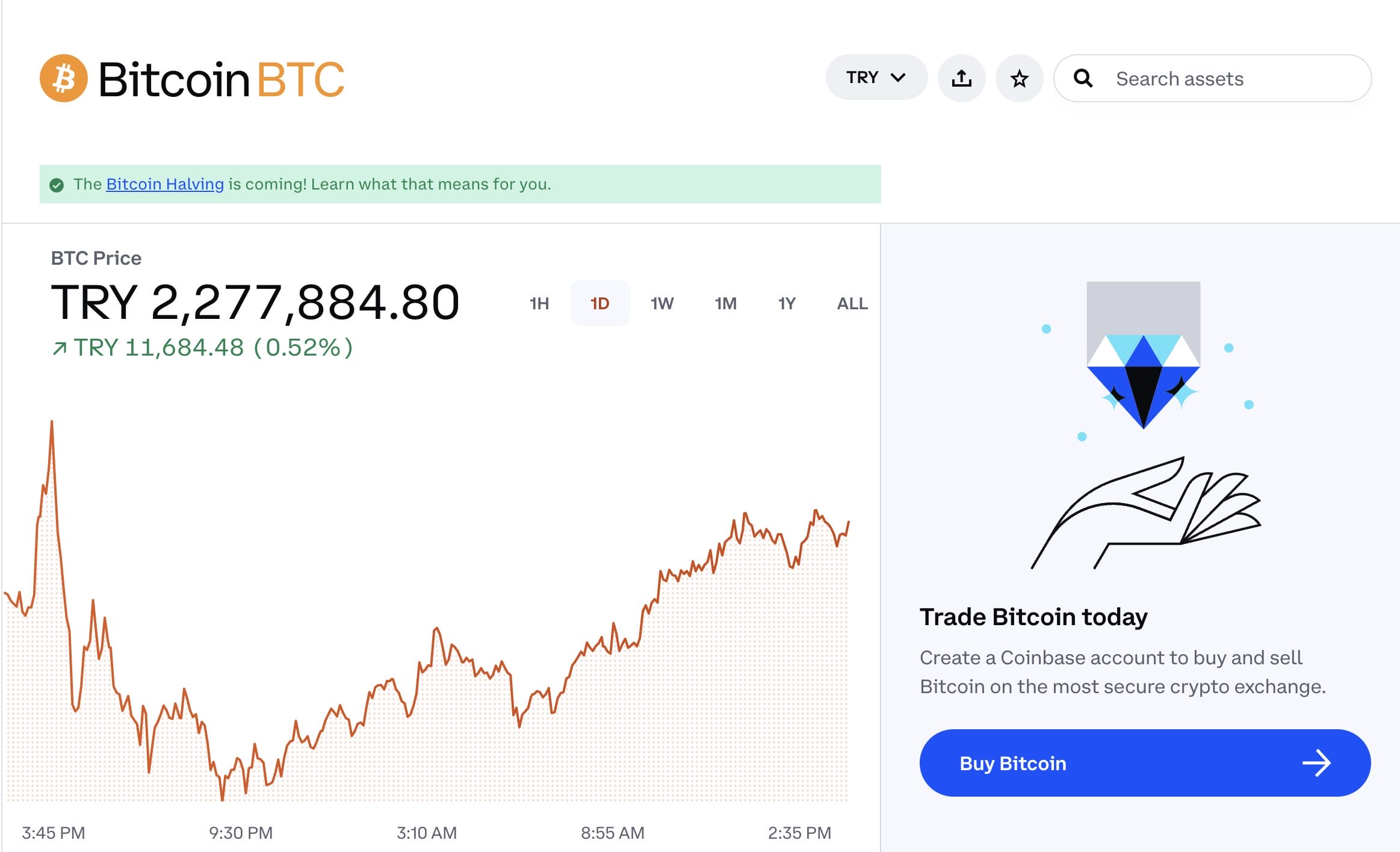The width and height of the screenshot is (1400, 852).
Task: Click the star icon to favorite Bitcoin
Action: [1019, 78]
